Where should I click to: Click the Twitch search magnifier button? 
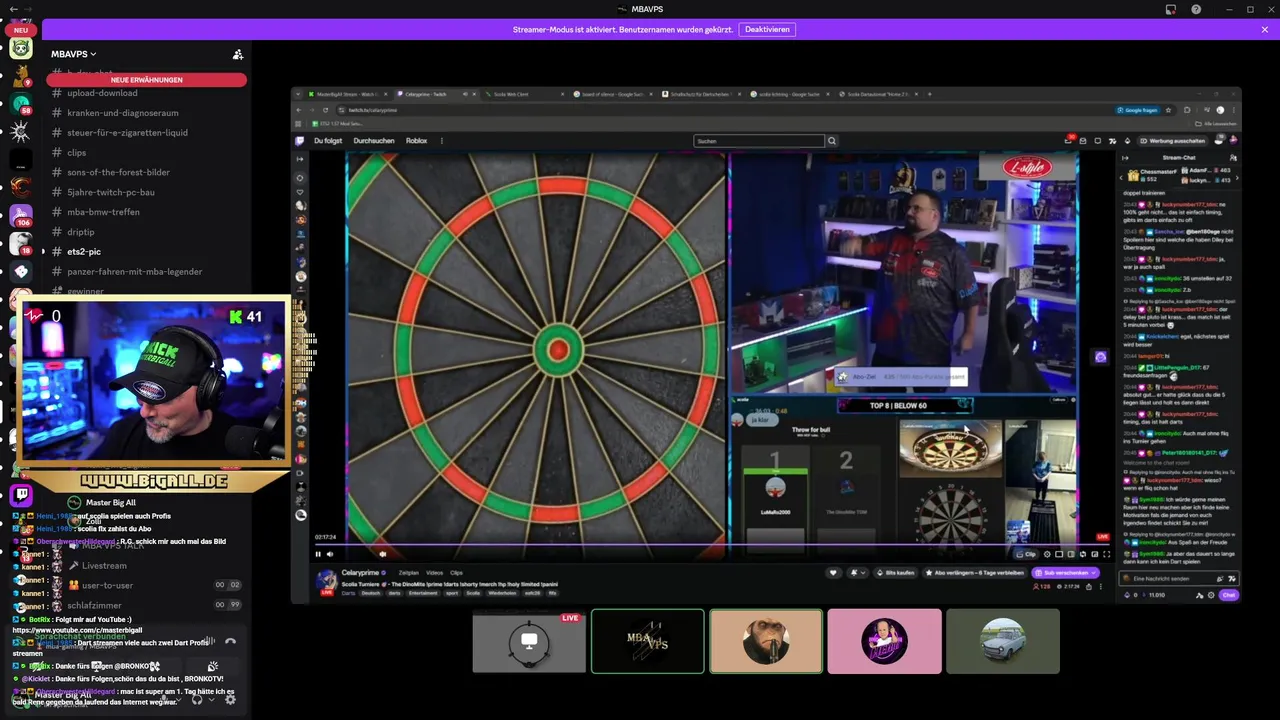coord(831,141)
